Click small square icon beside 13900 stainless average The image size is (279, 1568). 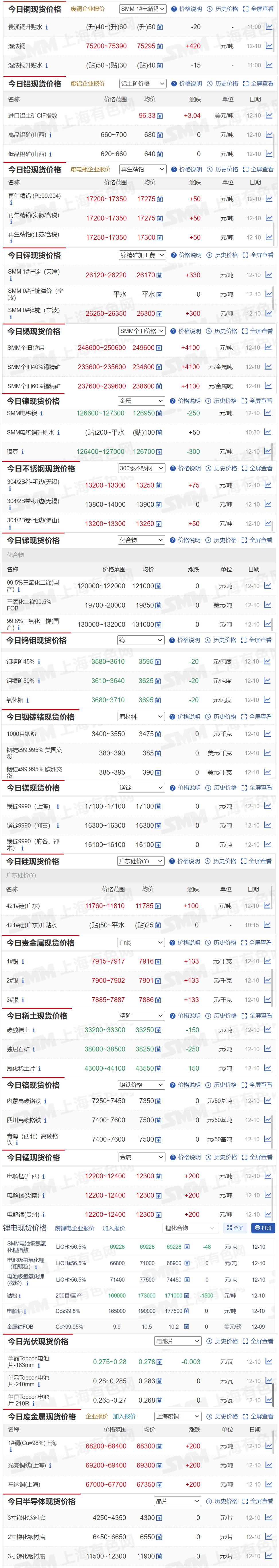click(x=159, y=504)
